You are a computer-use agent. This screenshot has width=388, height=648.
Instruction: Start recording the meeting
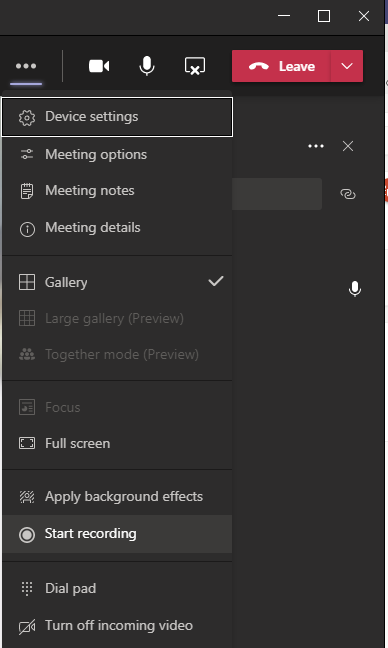click(117, 534)
